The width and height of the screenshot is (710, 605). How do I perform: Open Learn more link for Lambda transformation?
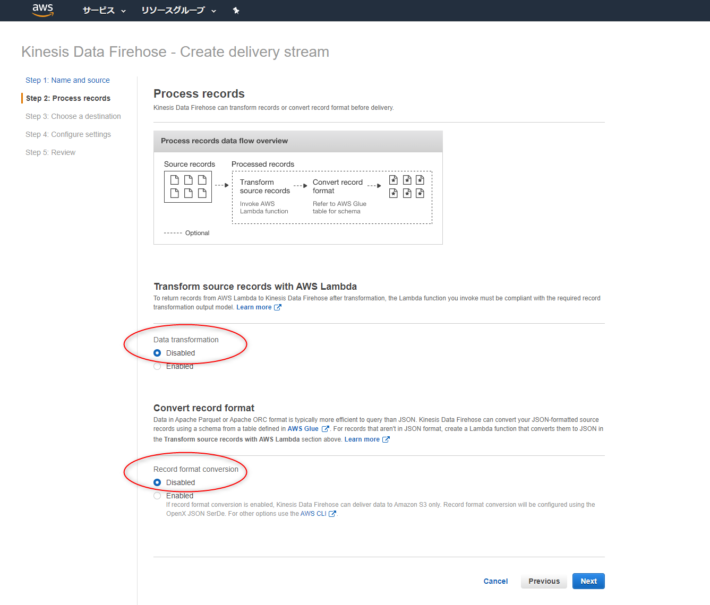click(258, 308)
